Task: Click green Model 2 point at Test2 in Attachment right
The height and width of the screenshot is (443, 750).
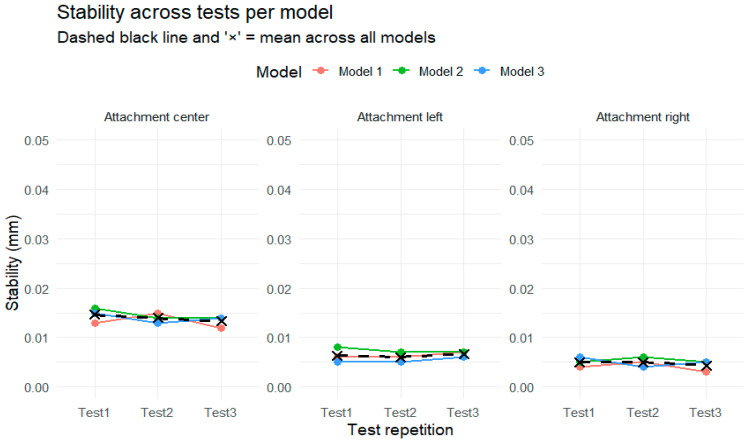Action: coord(643,357)
